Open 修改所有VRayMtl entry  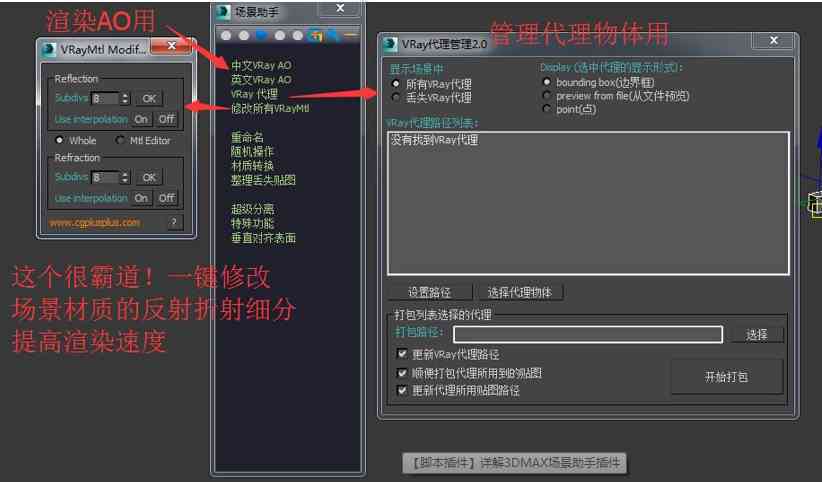coord(270,109)
